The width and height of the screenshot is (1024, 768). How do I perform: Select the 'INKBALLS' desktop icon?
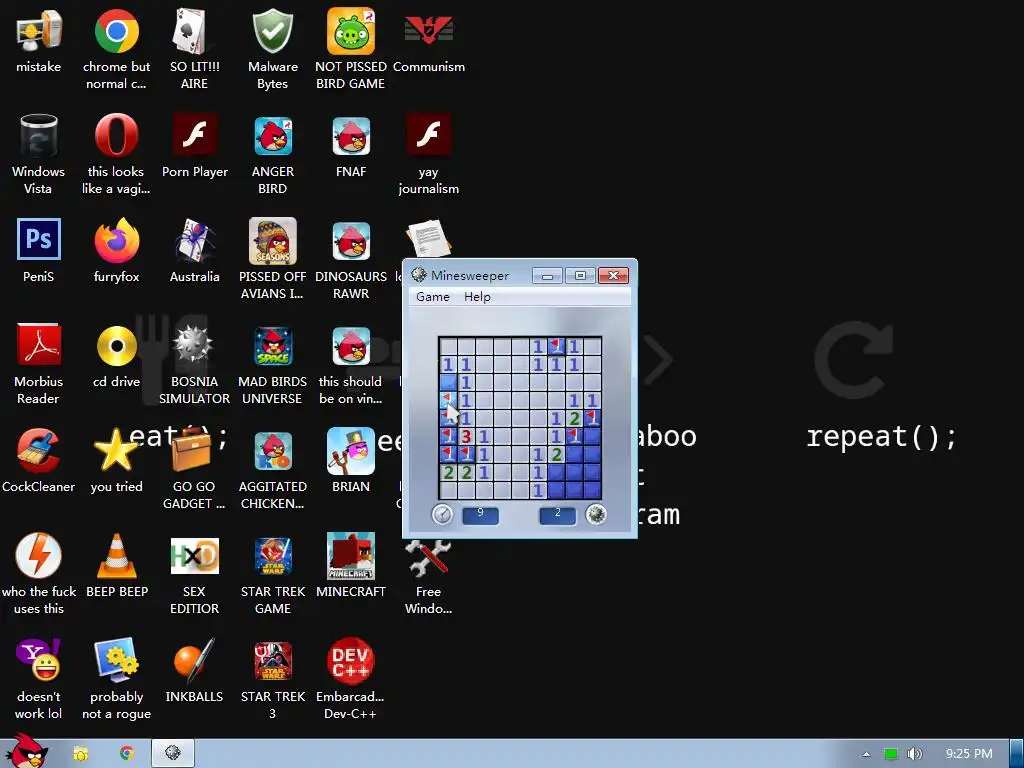tap(194, 671)
